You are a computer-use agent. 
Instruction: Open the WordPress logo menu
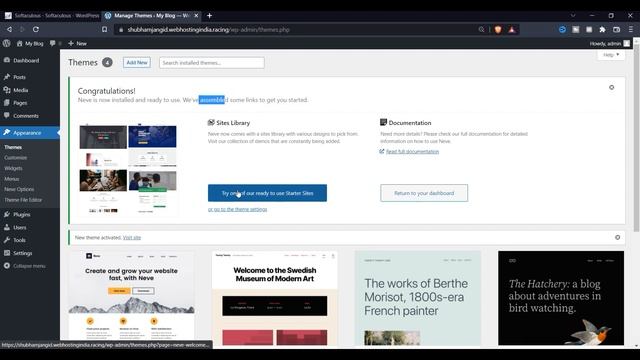pos(7,43)
